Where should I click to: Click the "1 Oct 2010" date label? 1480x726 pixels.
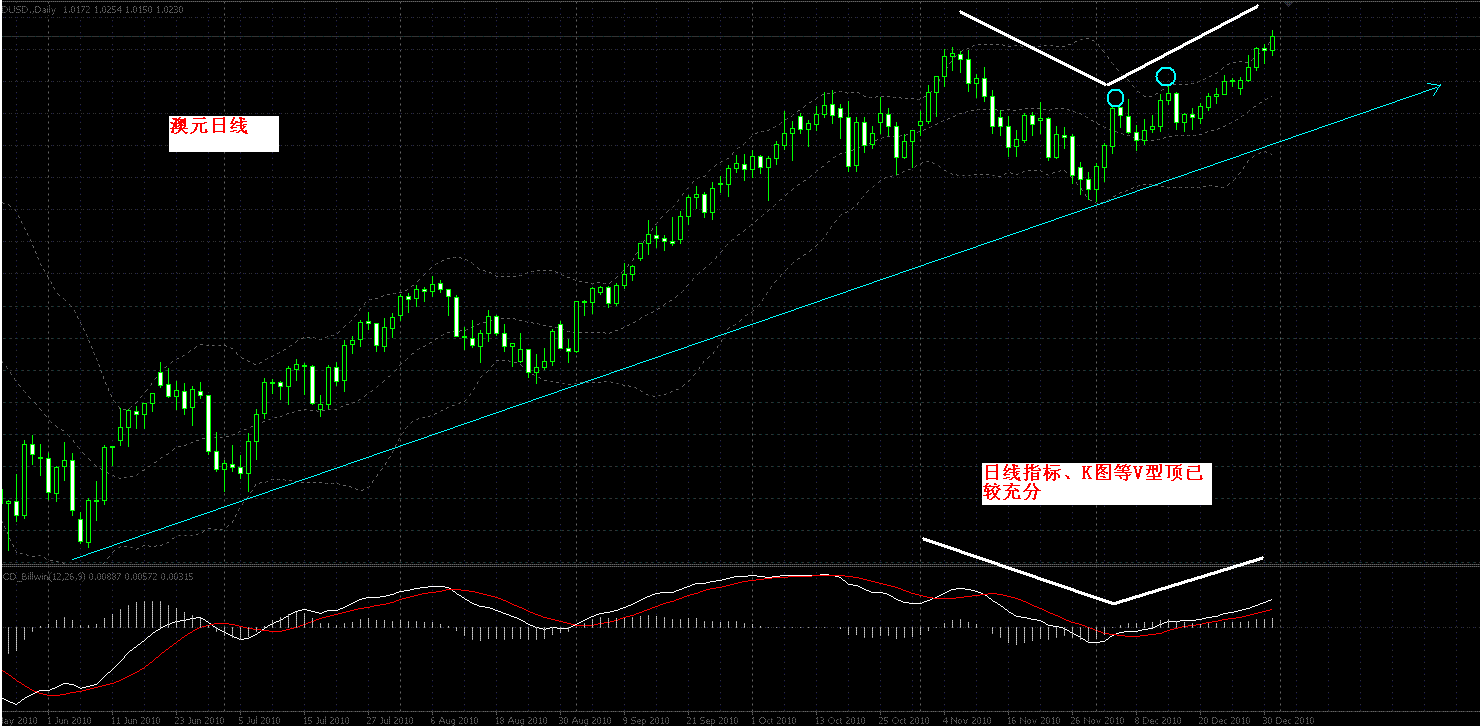[776, 720]
